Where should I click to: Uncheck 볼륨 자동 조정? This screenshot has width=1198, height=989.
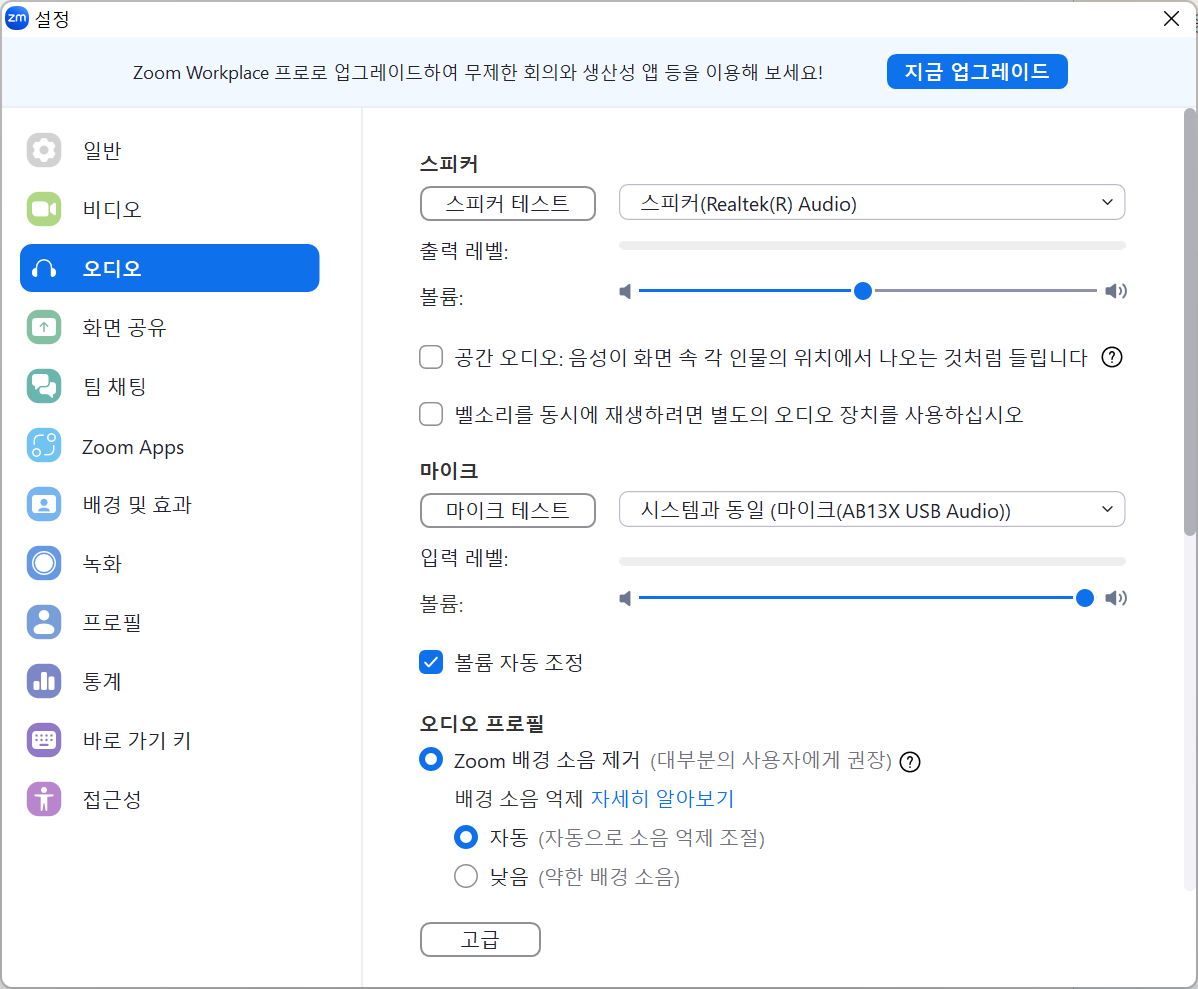click(x=431, y=662)
